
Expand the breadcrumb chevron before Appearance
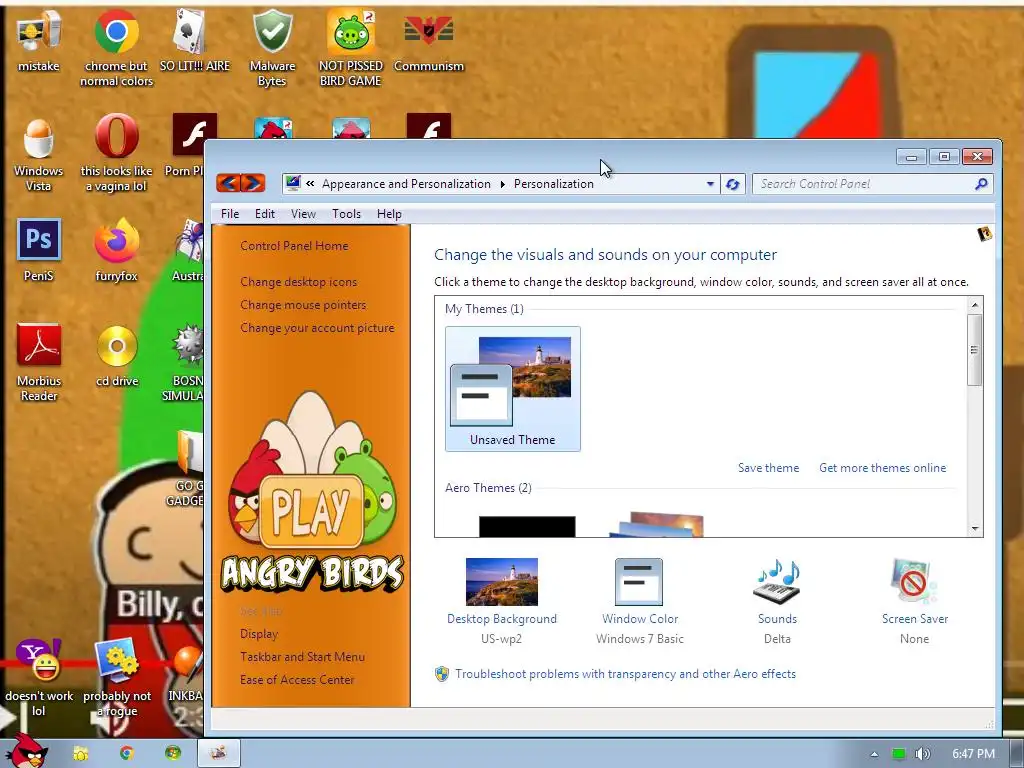click(x=310, y=184)
